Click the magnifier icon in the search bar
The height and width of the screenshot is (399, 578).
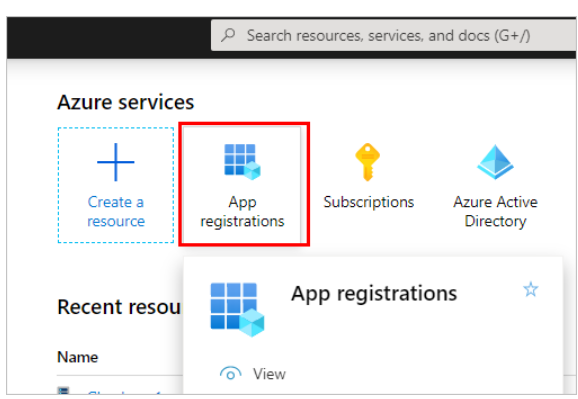pos(228,35)
